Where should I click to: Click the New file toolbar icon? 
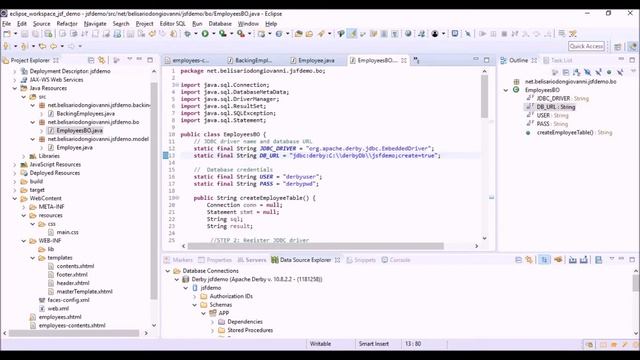[7, 33]
